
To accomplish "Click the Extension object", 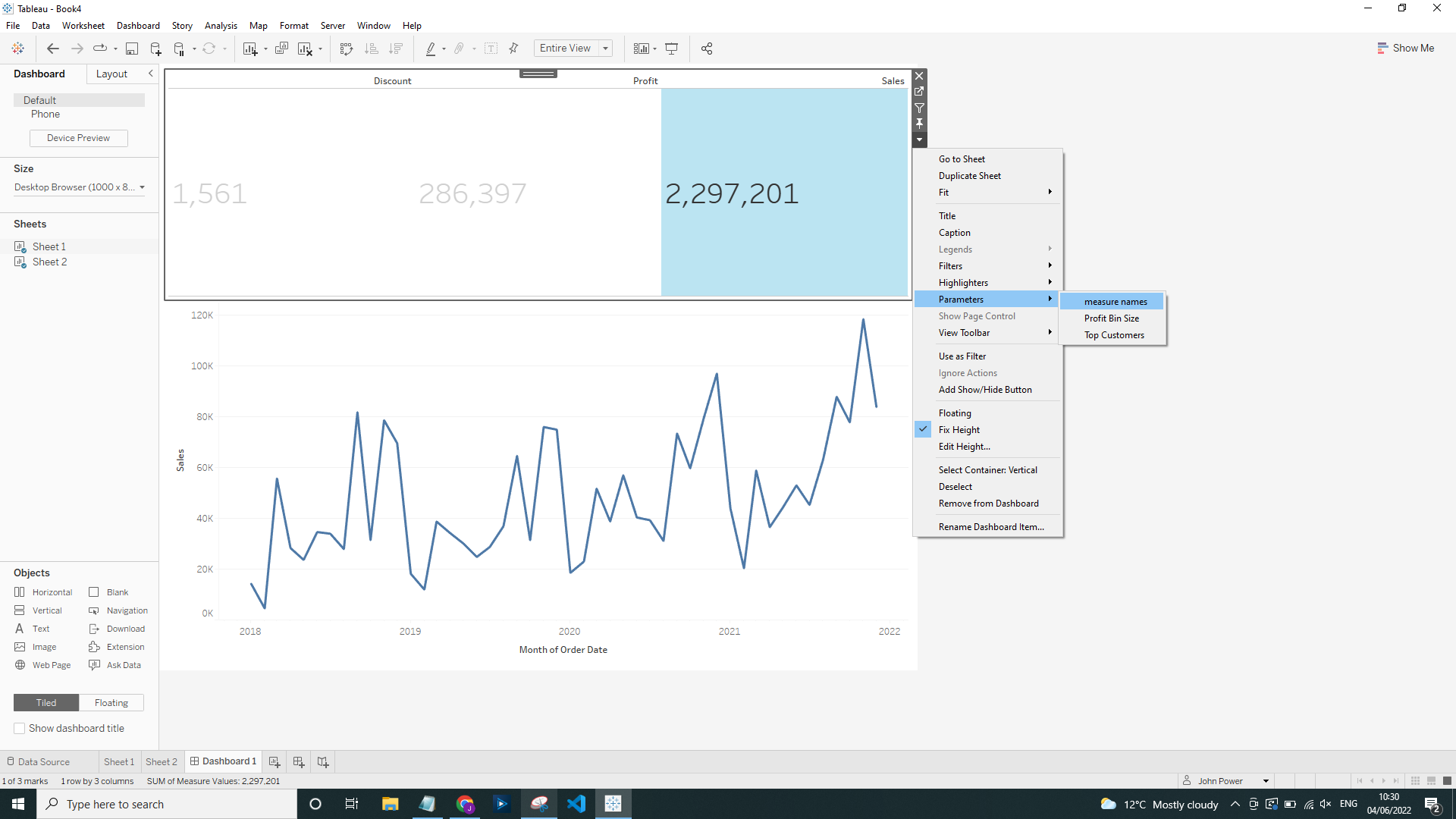I will click(x=117, y=647).
